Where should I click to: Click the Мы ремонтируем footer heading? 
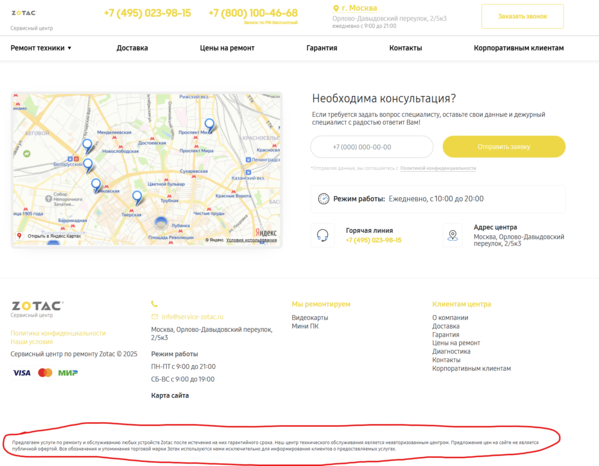coord(321,304)
